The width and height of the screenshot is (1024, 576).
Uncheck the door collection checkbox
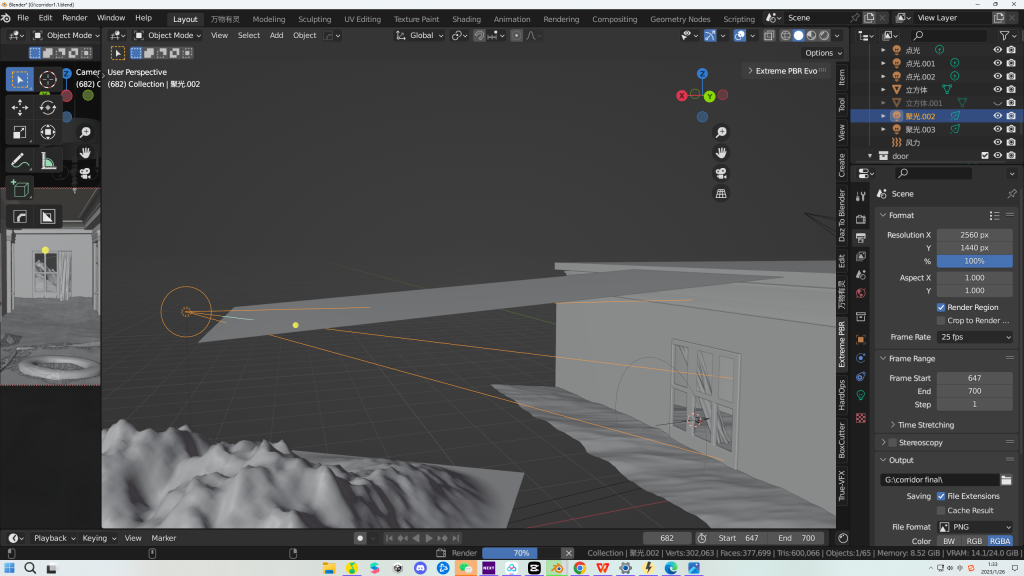click(985, 156)
